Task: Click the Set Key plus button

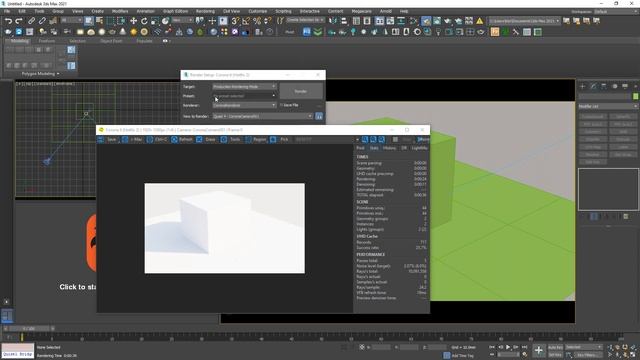Action: 538,350
